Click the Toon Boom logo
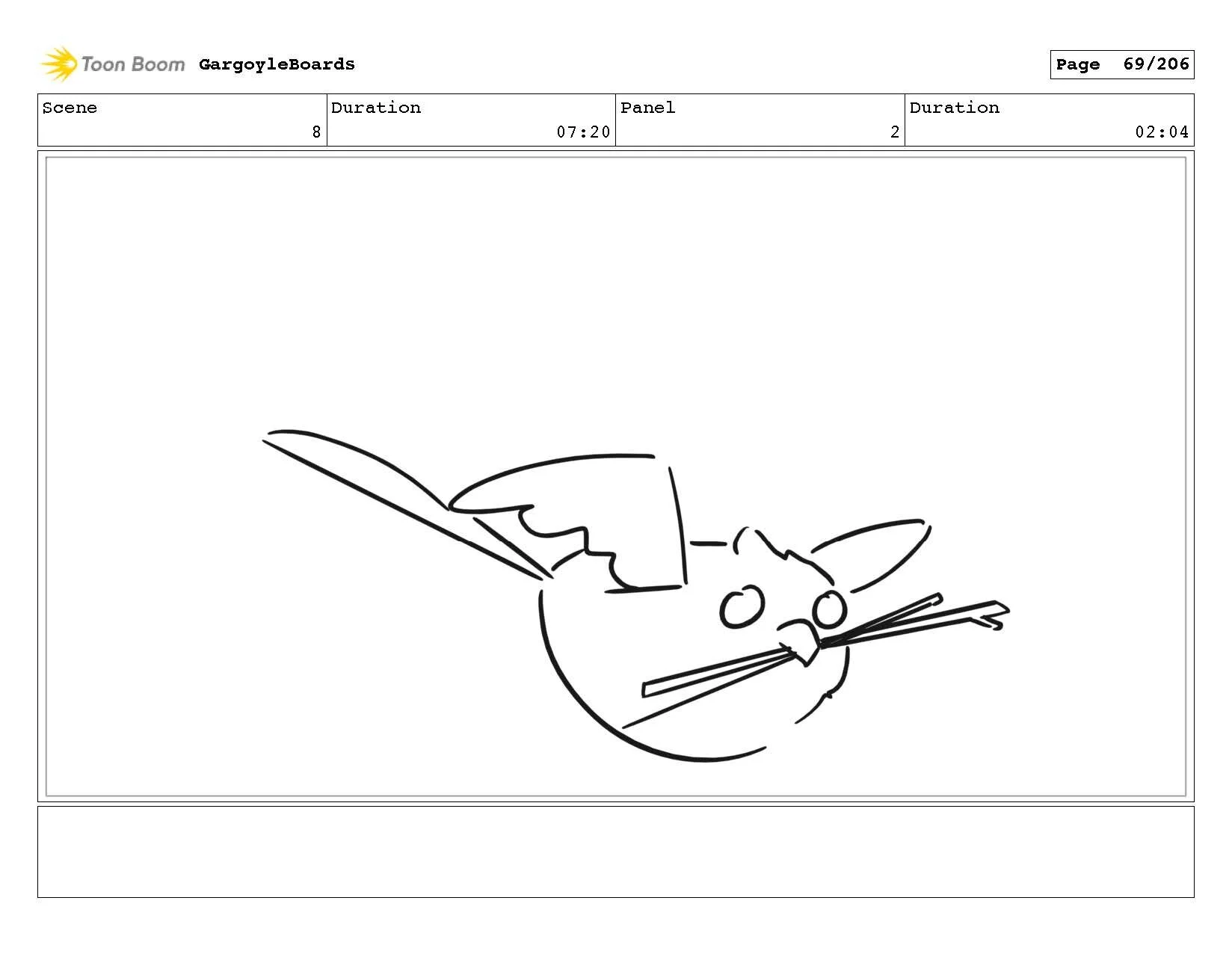This screenshot has height=954, width=1232. click(x=112, y=64)
